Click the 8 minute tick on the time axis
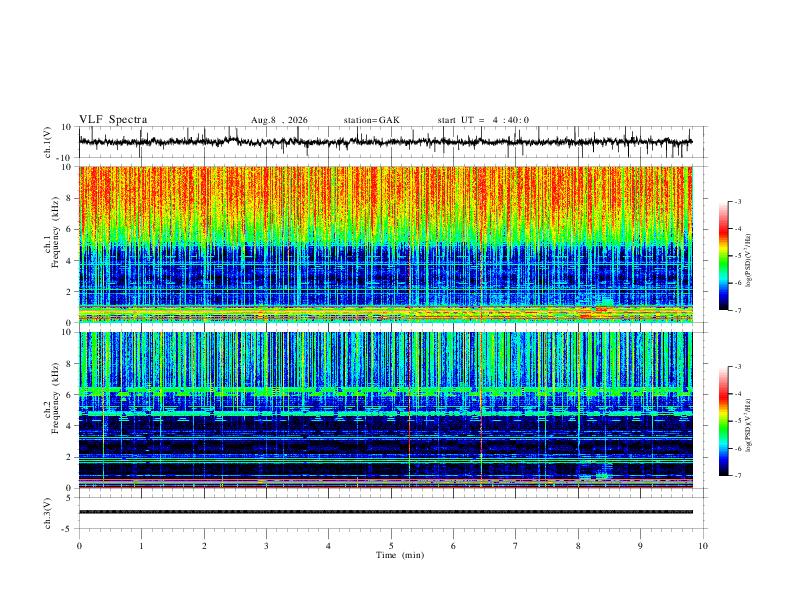Image resolution: width=792 pixels, height=612 pixels. pos(578,546)
